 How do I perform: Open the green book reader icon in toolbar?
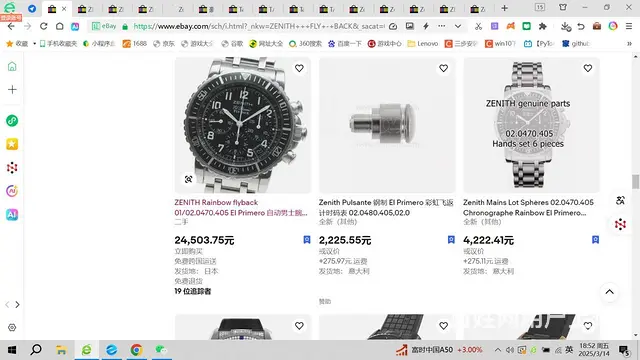[x=527, y=27]
